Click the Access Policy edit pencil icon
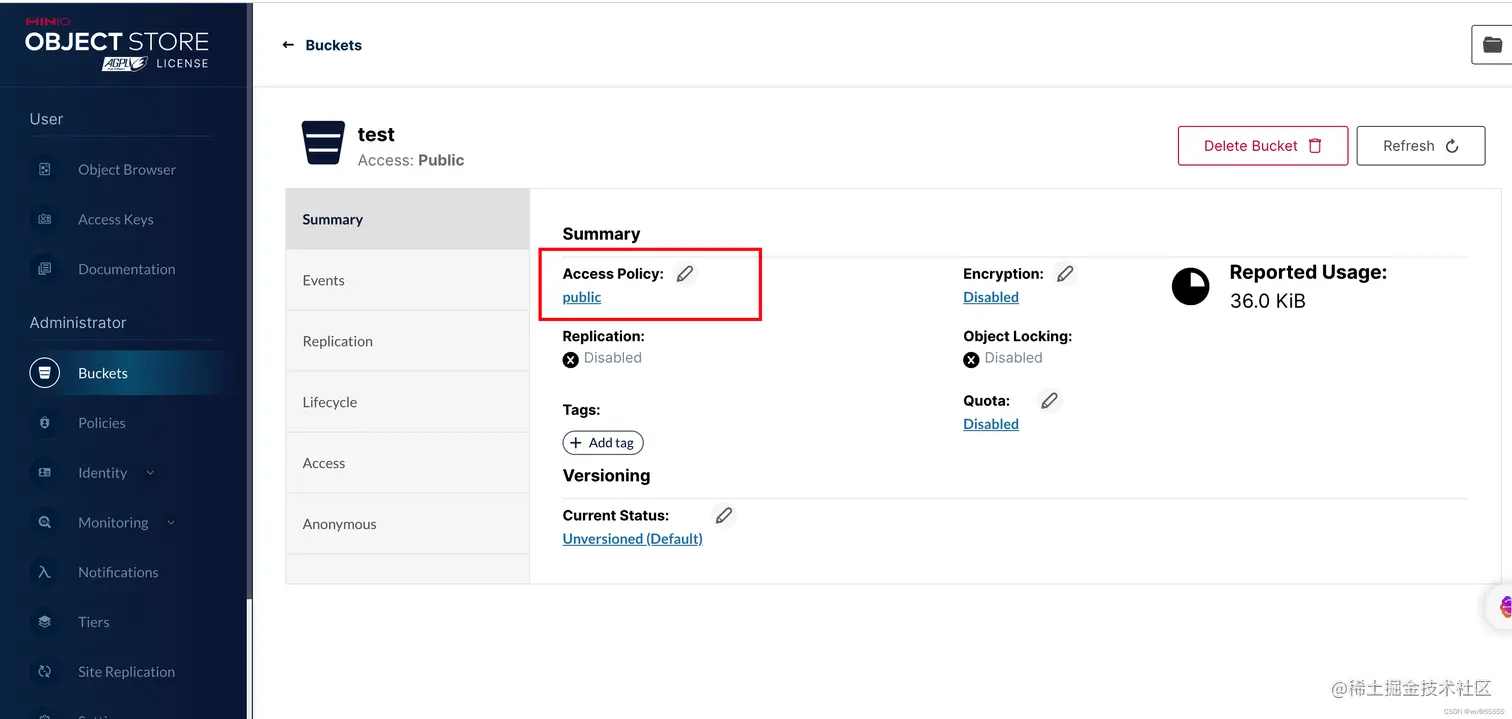1512x719 pixels. (685, 274)
